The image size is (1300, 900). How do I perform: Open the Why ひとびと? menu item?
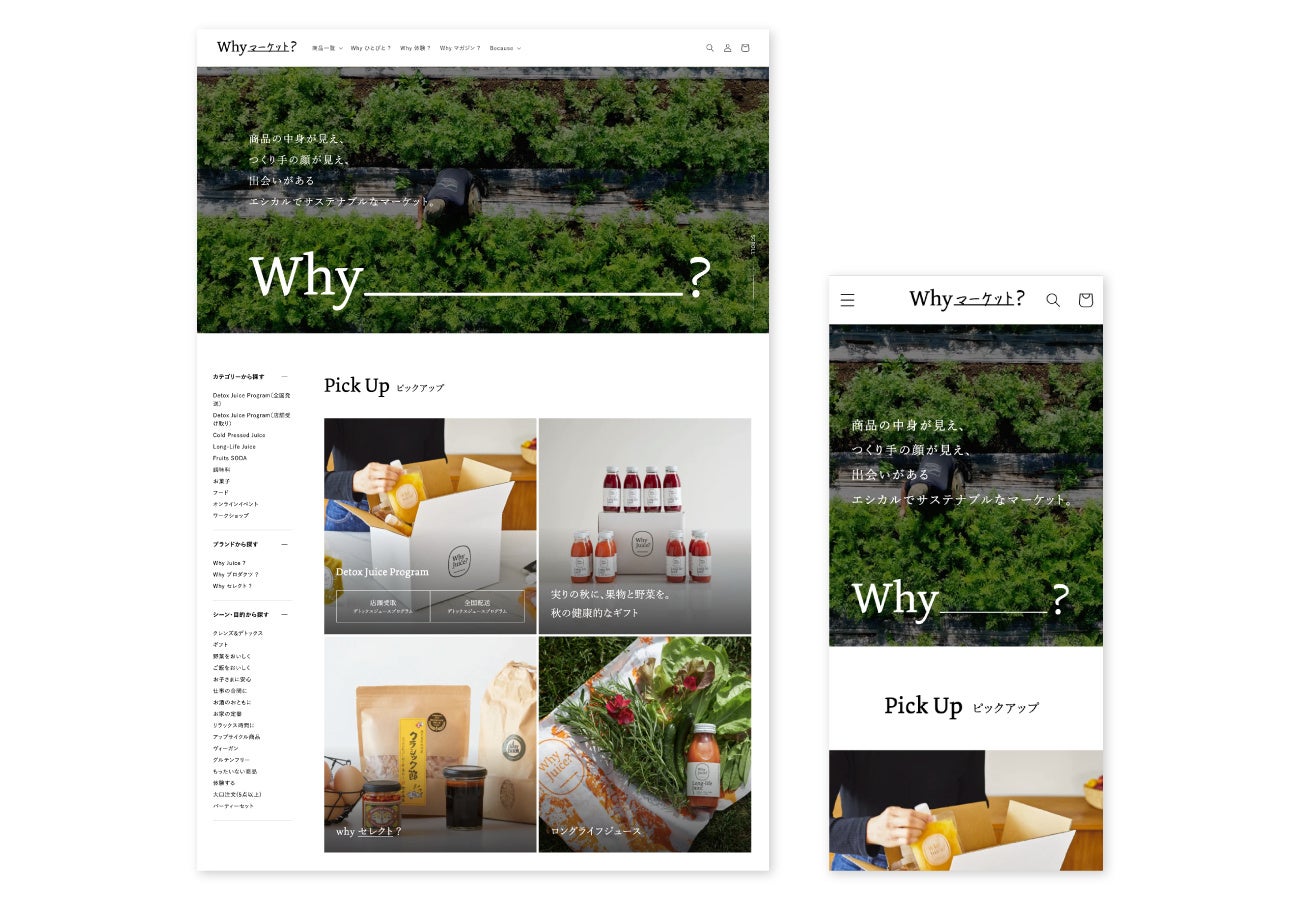click(371, 48)
